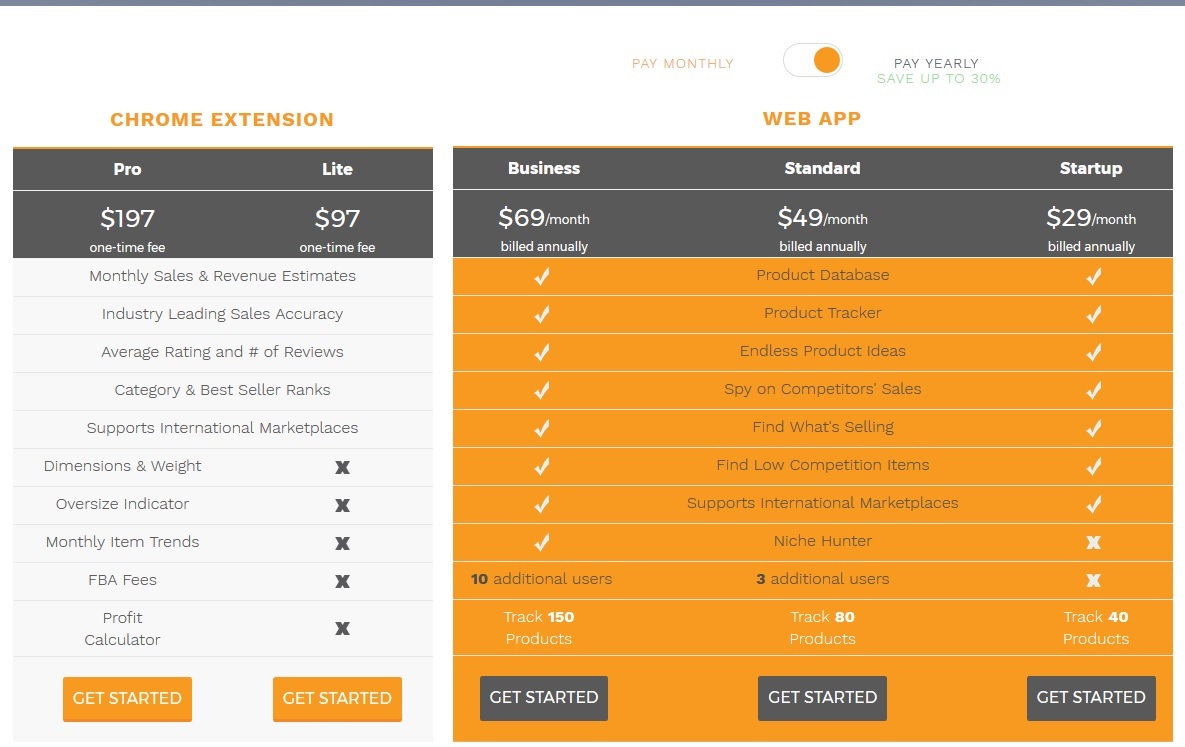Hit Get Started for the Startup plan
The image size is (1185, 747).
[x=1091, y=698]
